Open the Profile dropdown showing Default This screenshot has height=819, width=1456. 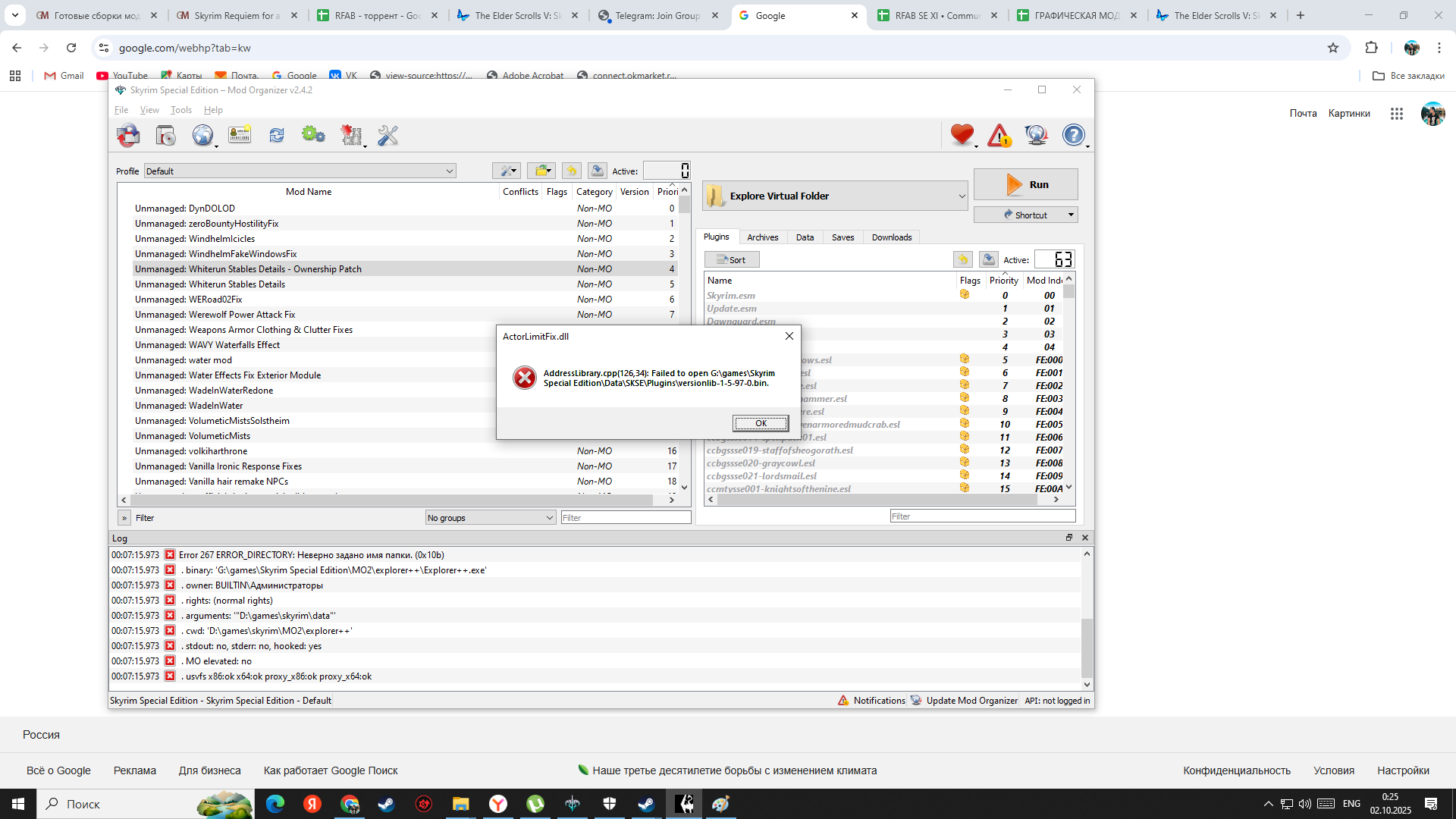click(300, 171)
